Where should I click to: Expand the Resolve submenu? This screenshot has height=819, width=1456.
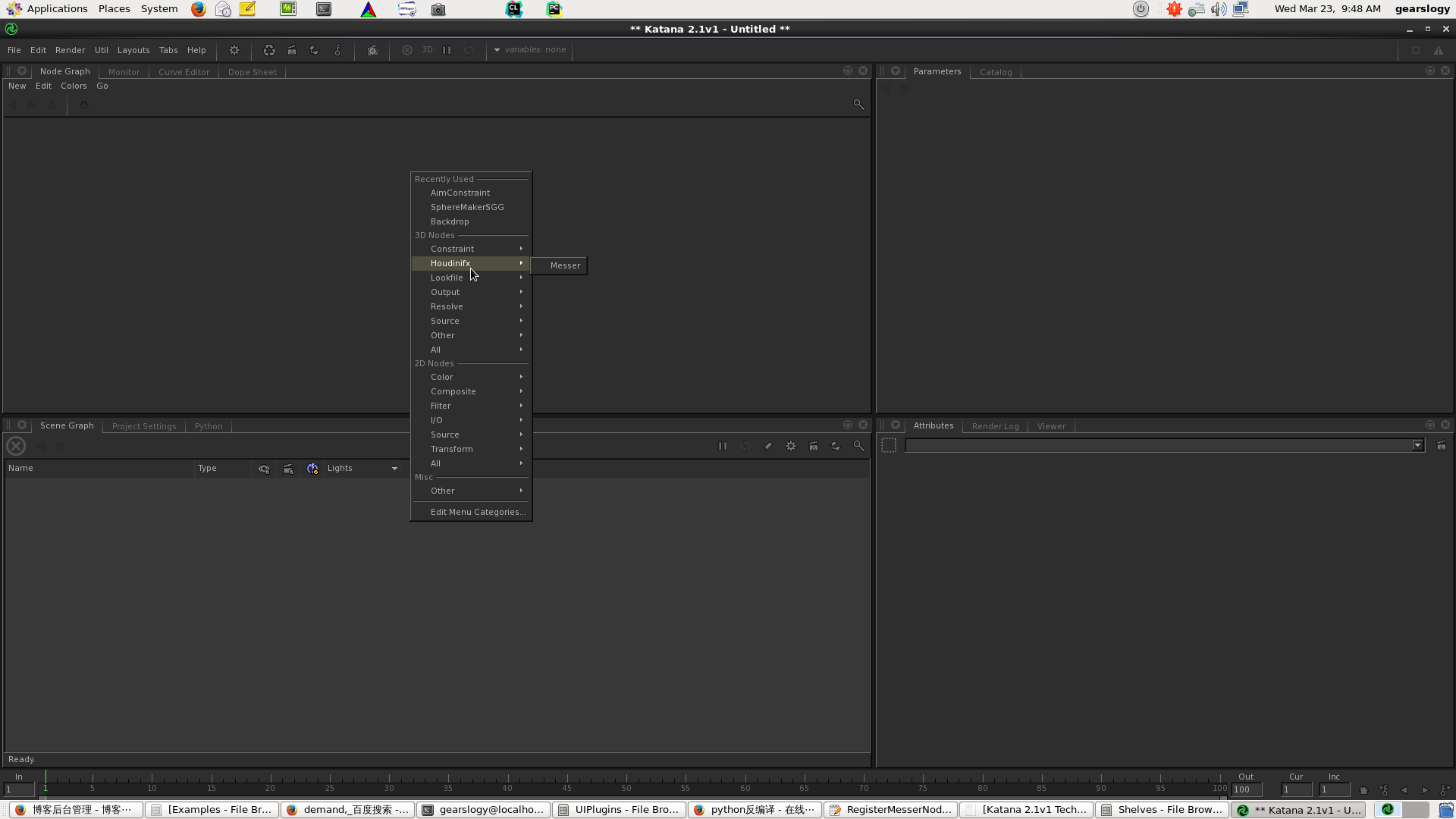pyautogui.click(x=471, y=306)
